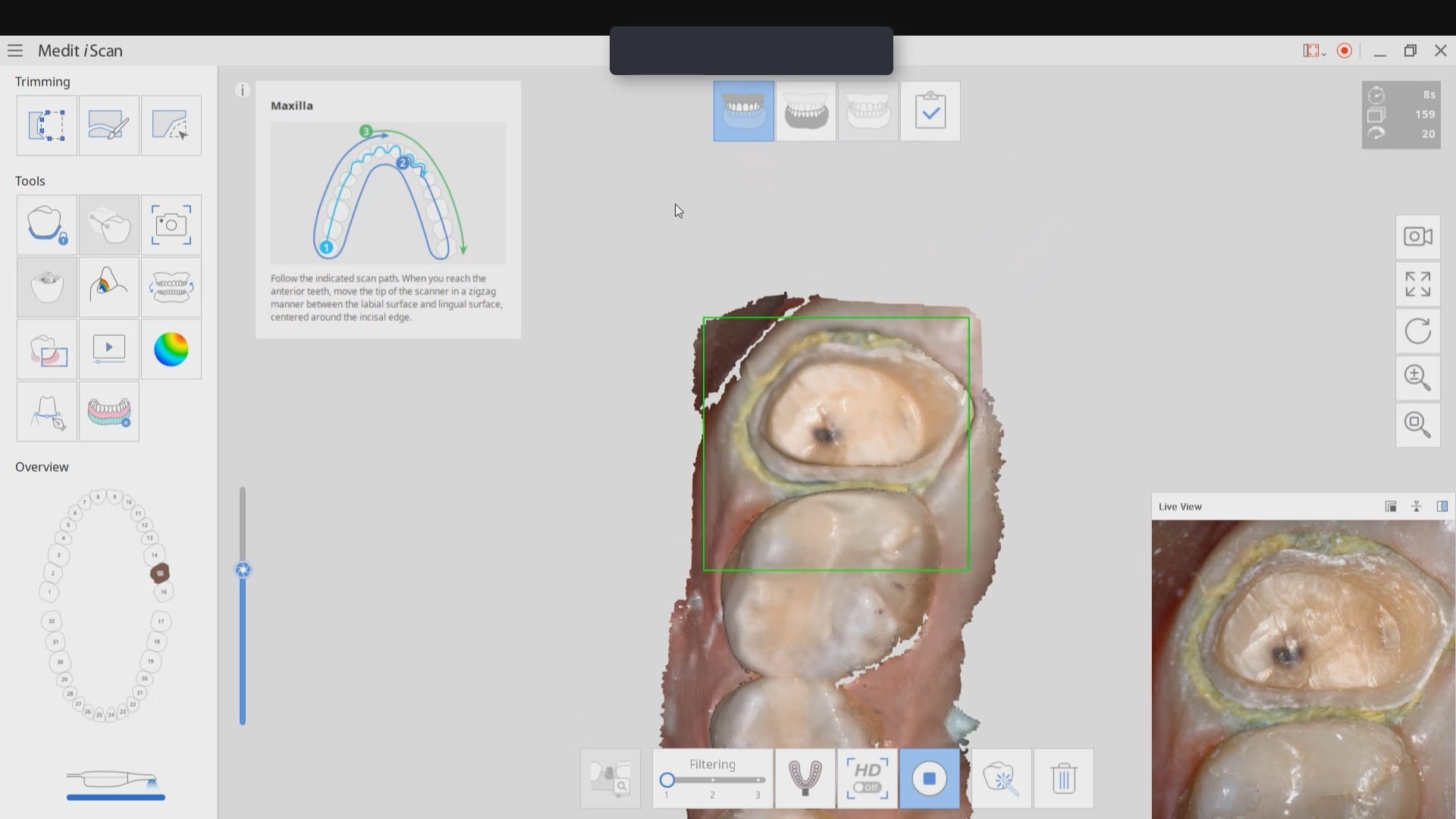Open the denture arch scan tool

(109, 412)
